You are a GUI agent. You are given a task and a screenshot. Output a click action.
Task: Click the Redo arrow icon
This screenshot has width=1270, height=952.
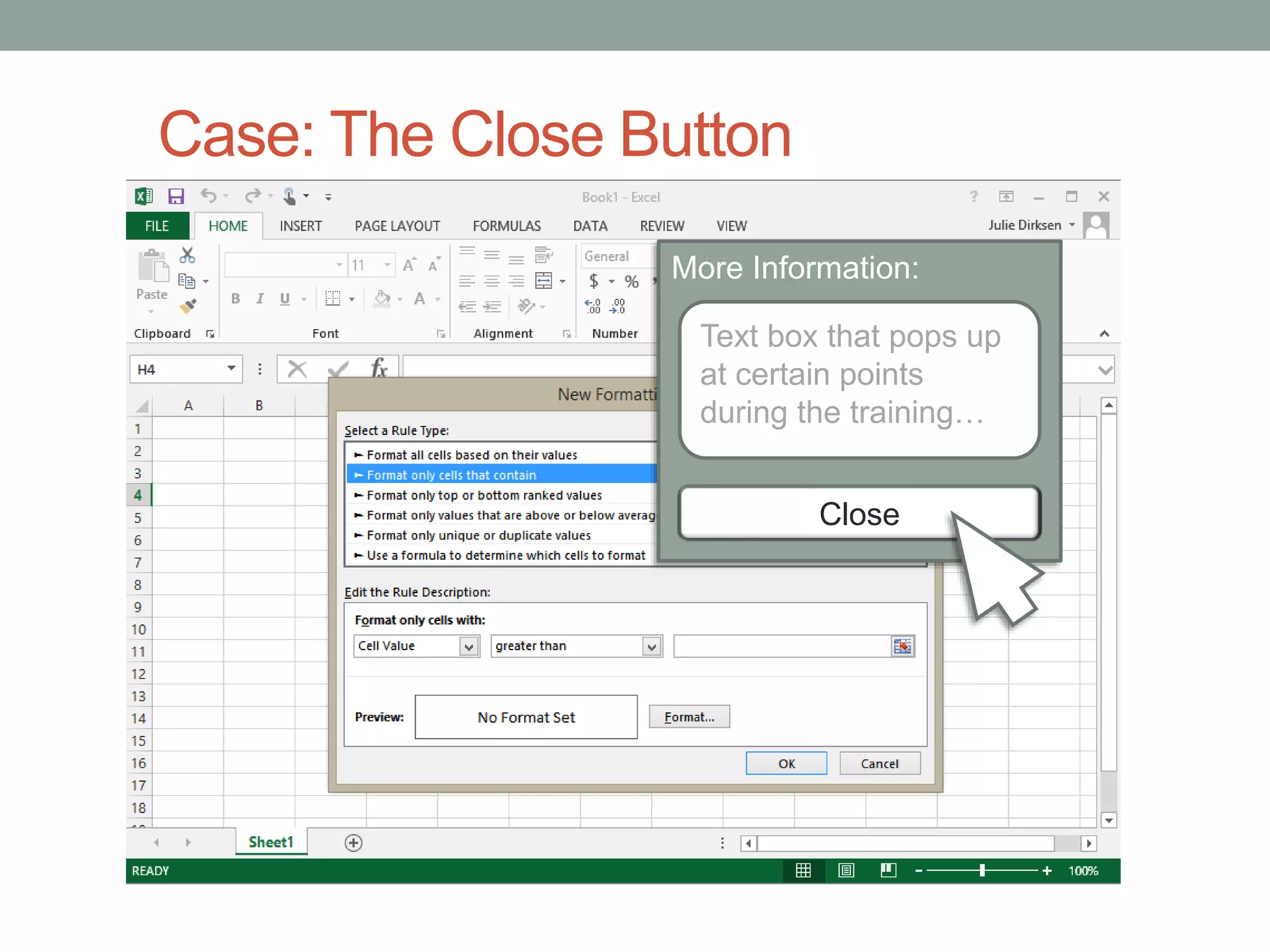coord(252,196)
